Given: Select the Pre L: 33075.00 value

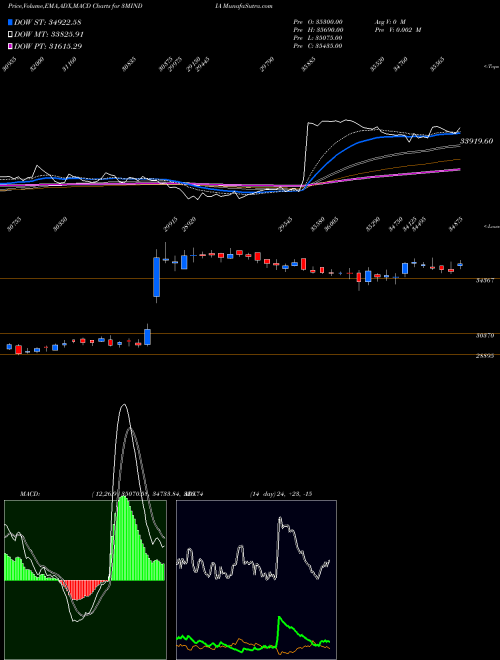Looking at the screenshot, I should [x=318, y=38].
